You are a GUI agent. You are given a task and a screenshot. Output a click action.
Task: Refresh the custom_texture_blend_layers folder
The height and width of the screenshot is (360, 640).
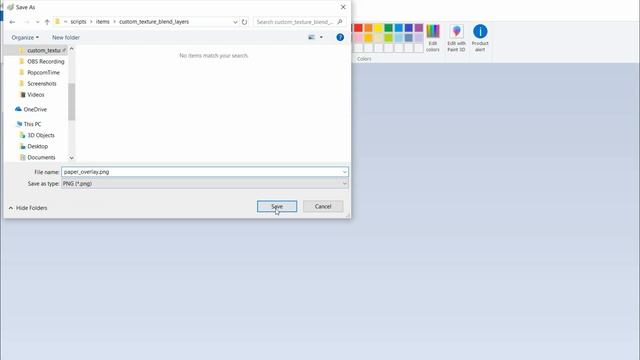tap(244, 22)
